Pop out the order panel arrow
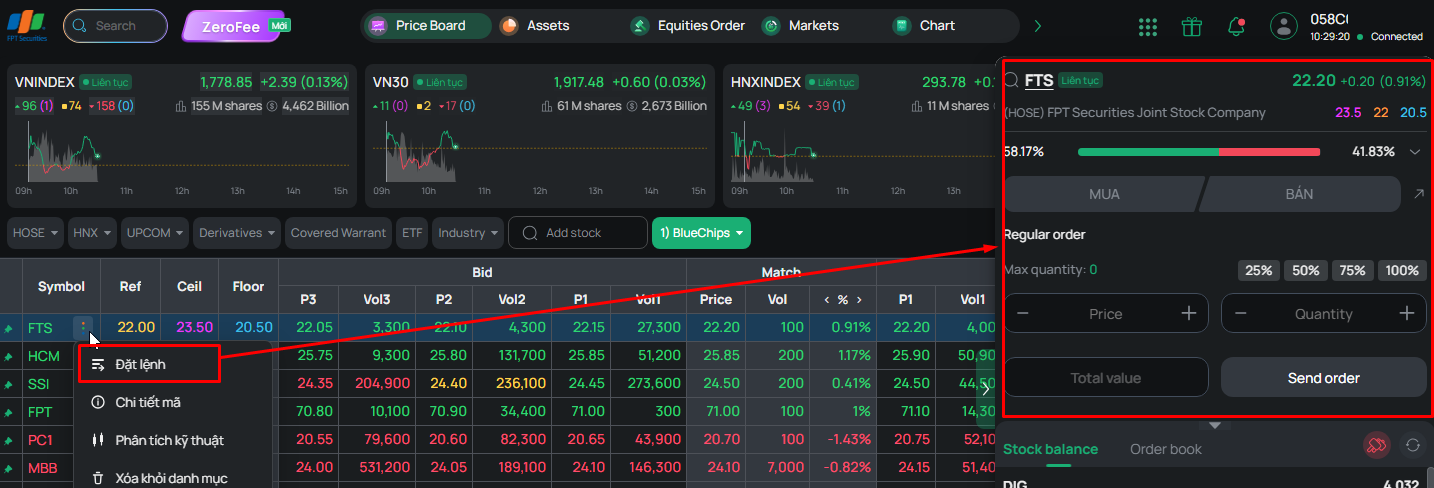The height and width of the screenshot is (488, 1434). (x=1418, y=194)
